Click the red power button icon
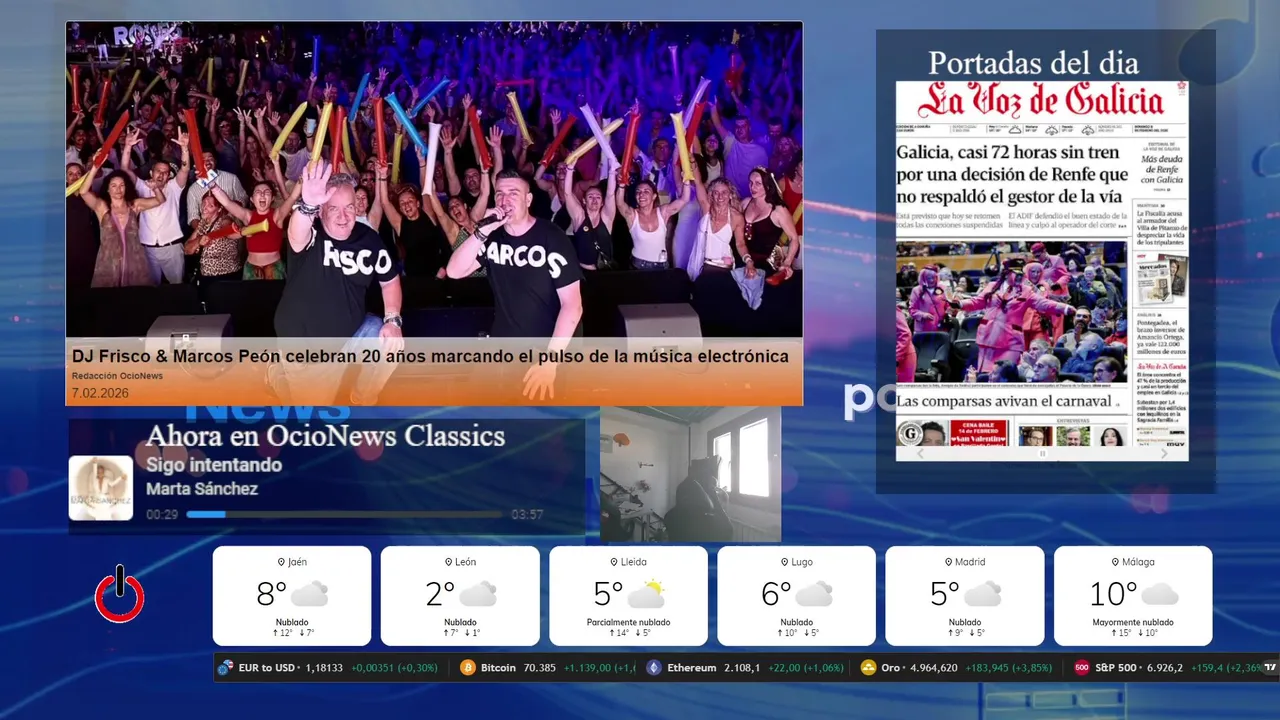Viewport: 1280px width, 720px height. tap(120, 594)
